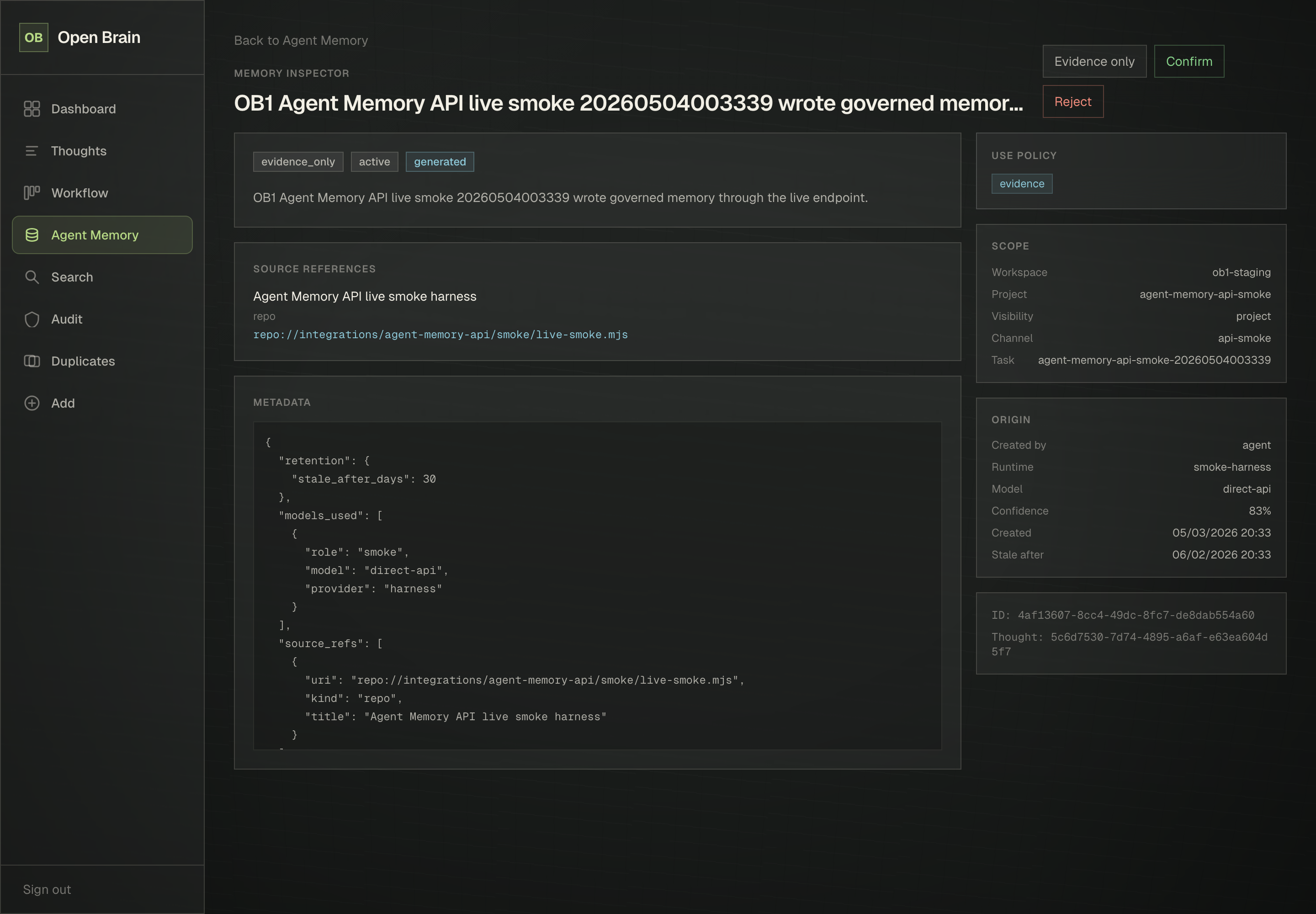Choose Add in the sidebar
The height and width of the screenshot is (914, 1316).
[102, 403]
